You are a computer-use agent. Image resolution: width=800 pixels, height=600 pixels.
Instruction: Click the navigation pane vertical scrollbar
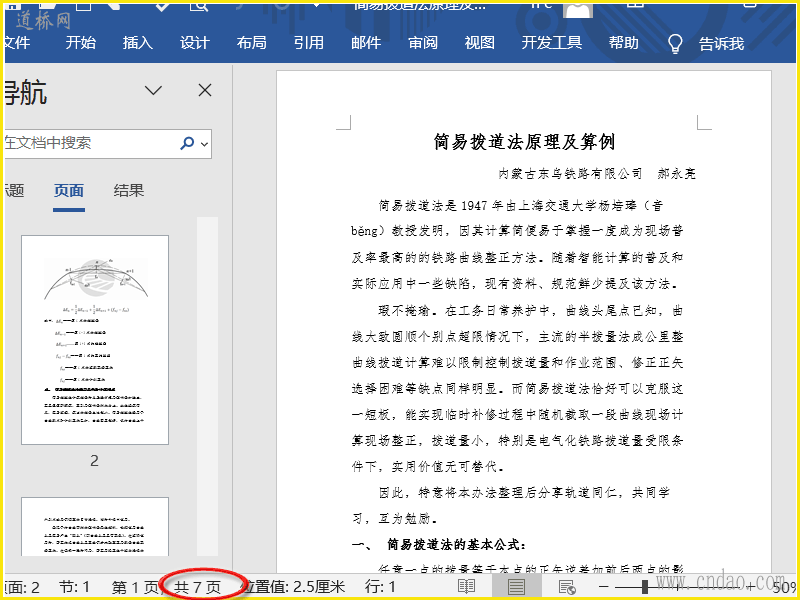(207, 386)
